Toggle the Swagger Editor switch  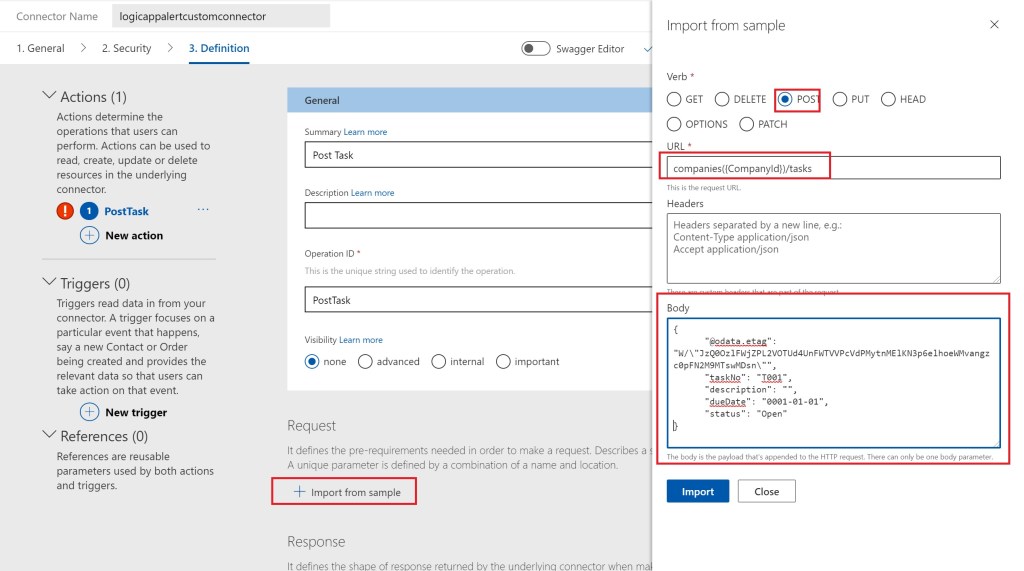(535, 48)
